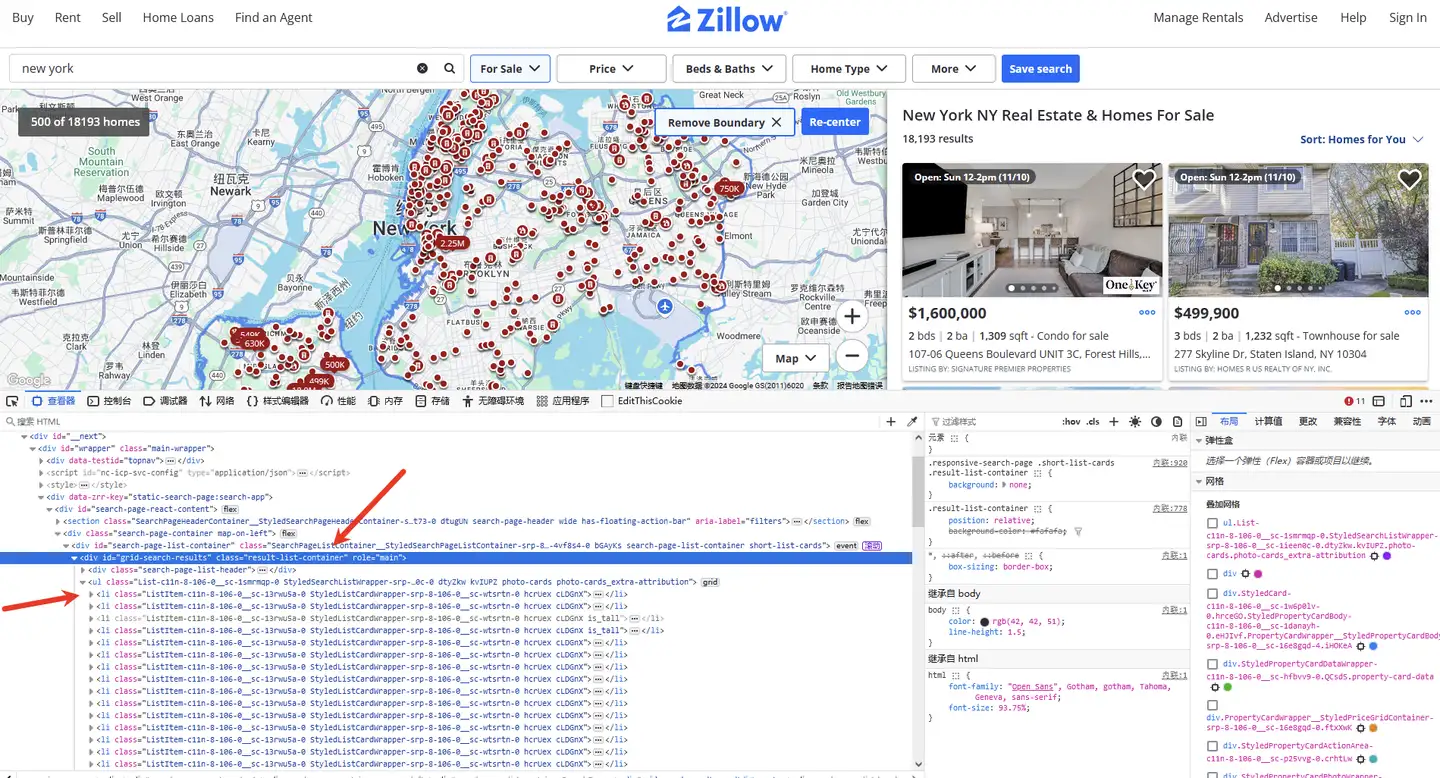Toggle print media simulation

(1177, 422)
